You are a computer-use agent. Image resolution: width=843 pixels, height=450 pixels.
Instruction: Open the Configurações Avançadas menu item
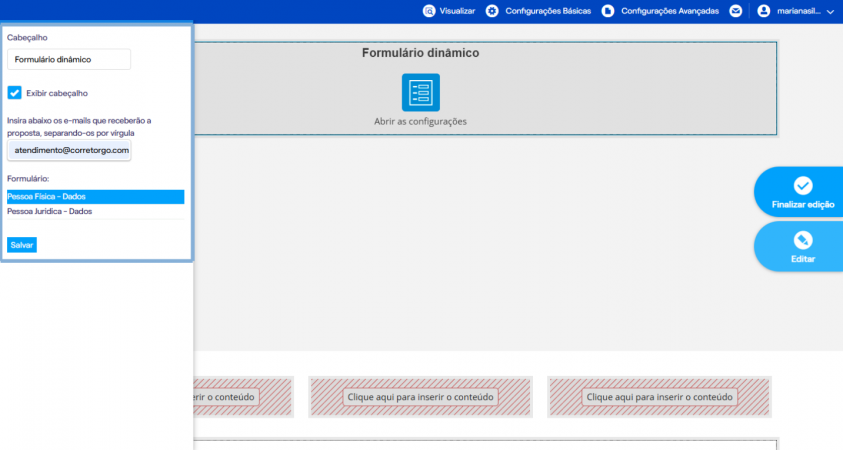point(670,11)
